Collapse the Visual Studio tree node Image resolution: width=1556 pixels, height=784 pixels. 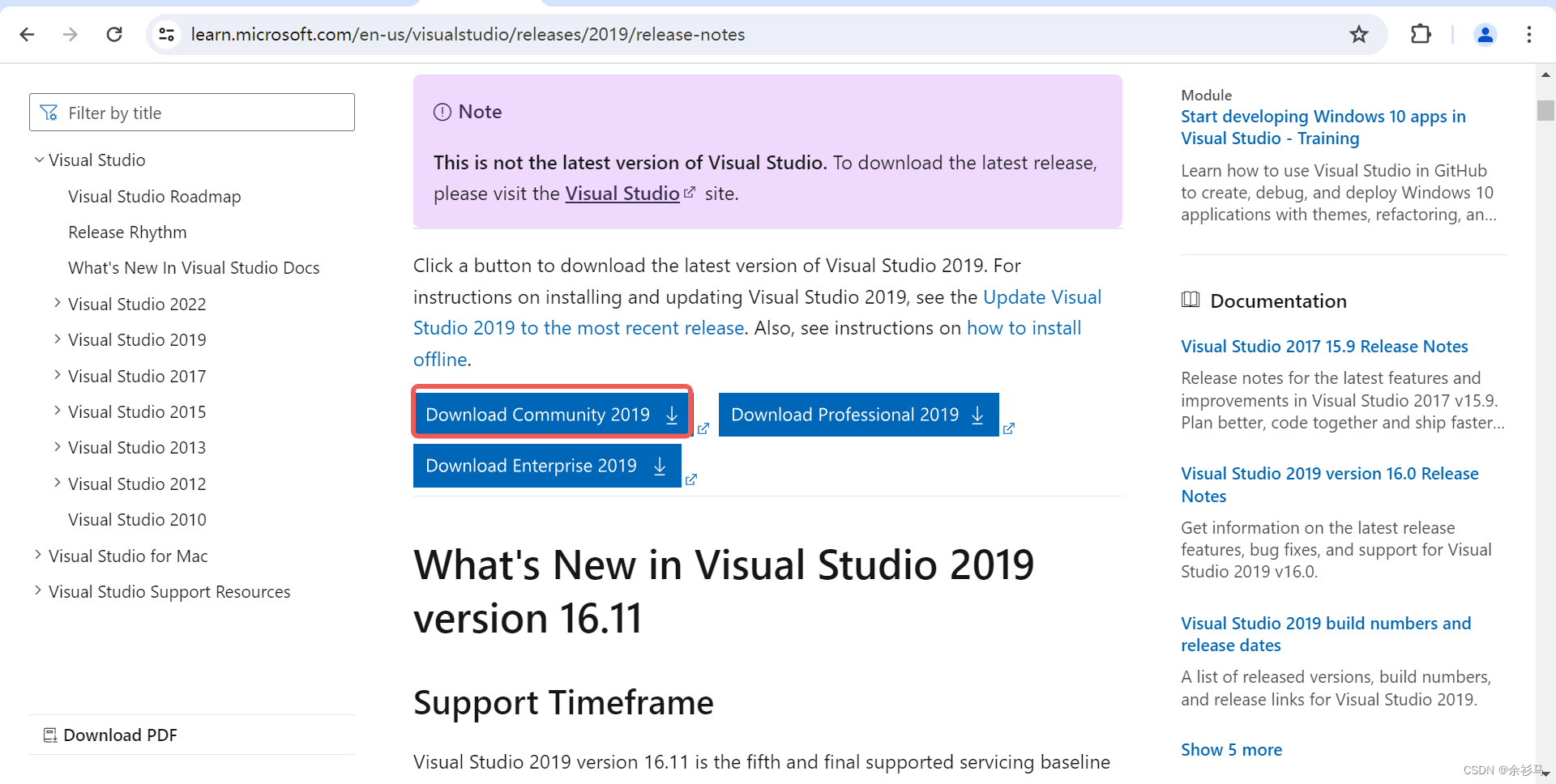39,160
